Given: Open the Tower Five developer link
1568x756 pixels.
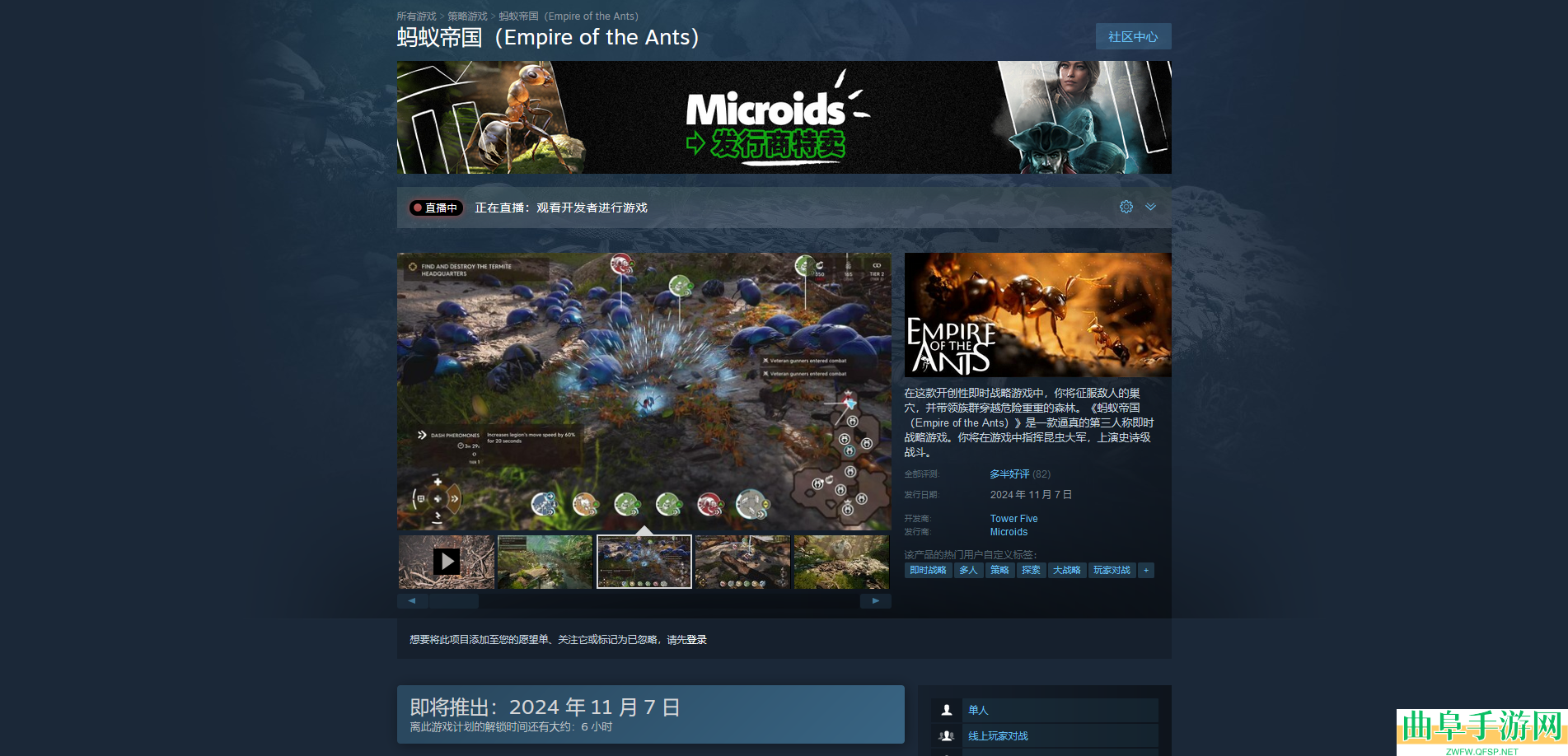Looking at the screenshot, I should [1013, 519].
